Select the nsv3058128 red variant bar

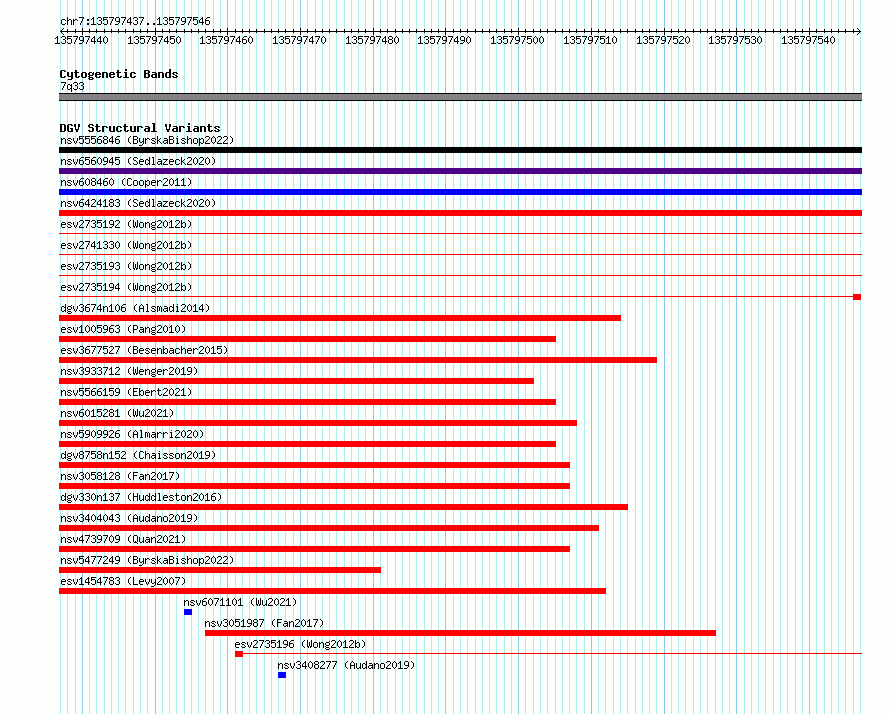point(314,486)
